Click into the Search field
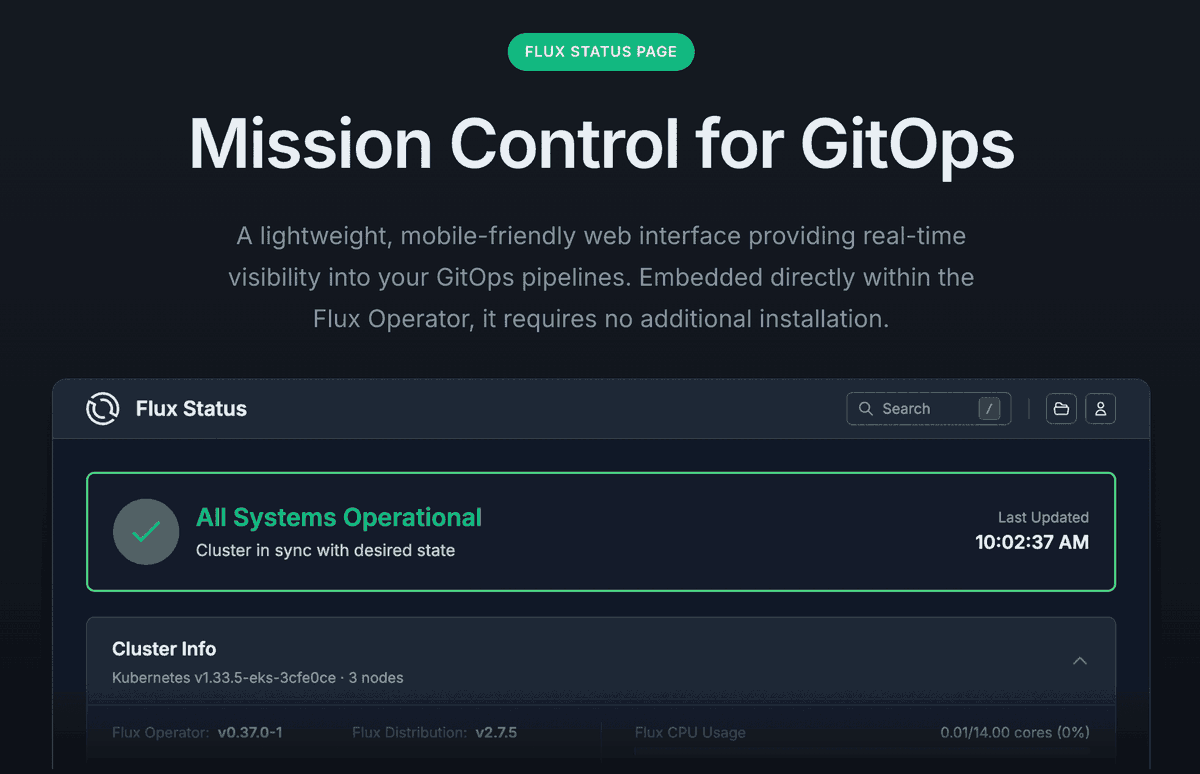 pyautogui.click(x=929, y=409)
